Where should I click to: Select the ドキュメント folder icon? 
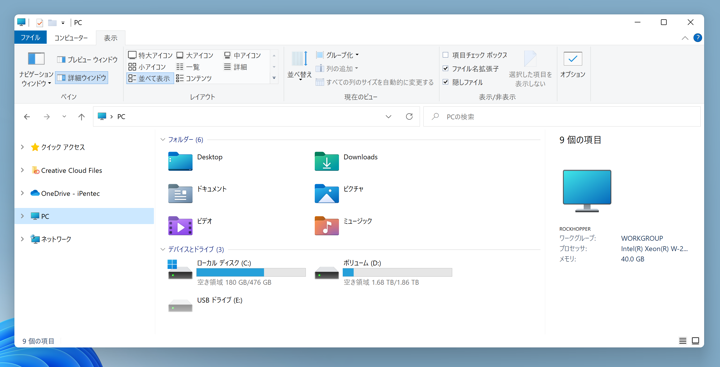[180, 193]
